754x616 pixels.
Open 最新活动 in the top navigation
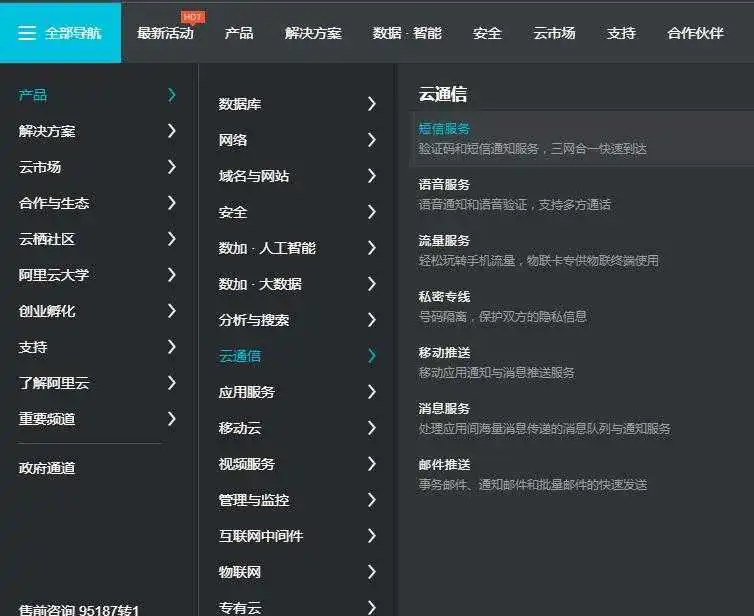pos(165,33)
